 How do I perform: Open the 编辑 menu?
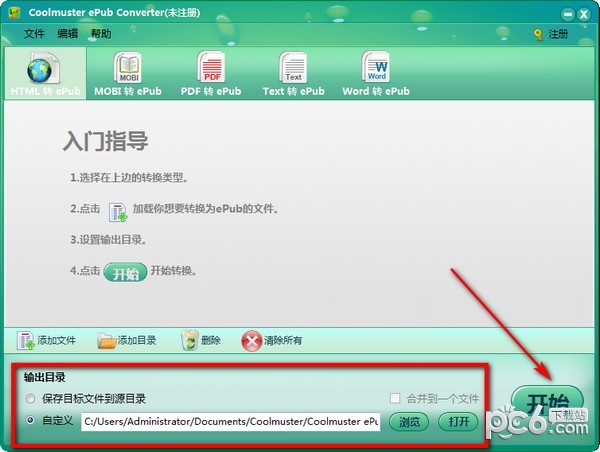(68, 34)
